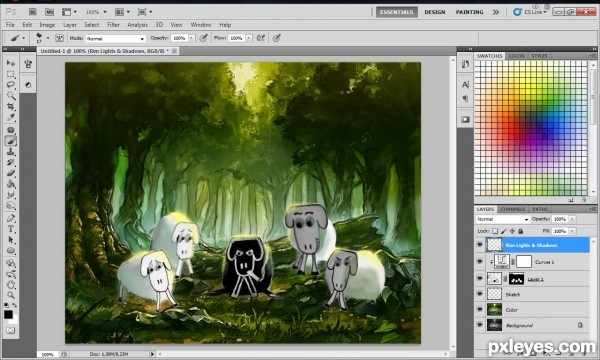Toggle lock all padlock in Layers panel
The image size is (600, 360).
[x=520, y=231]
